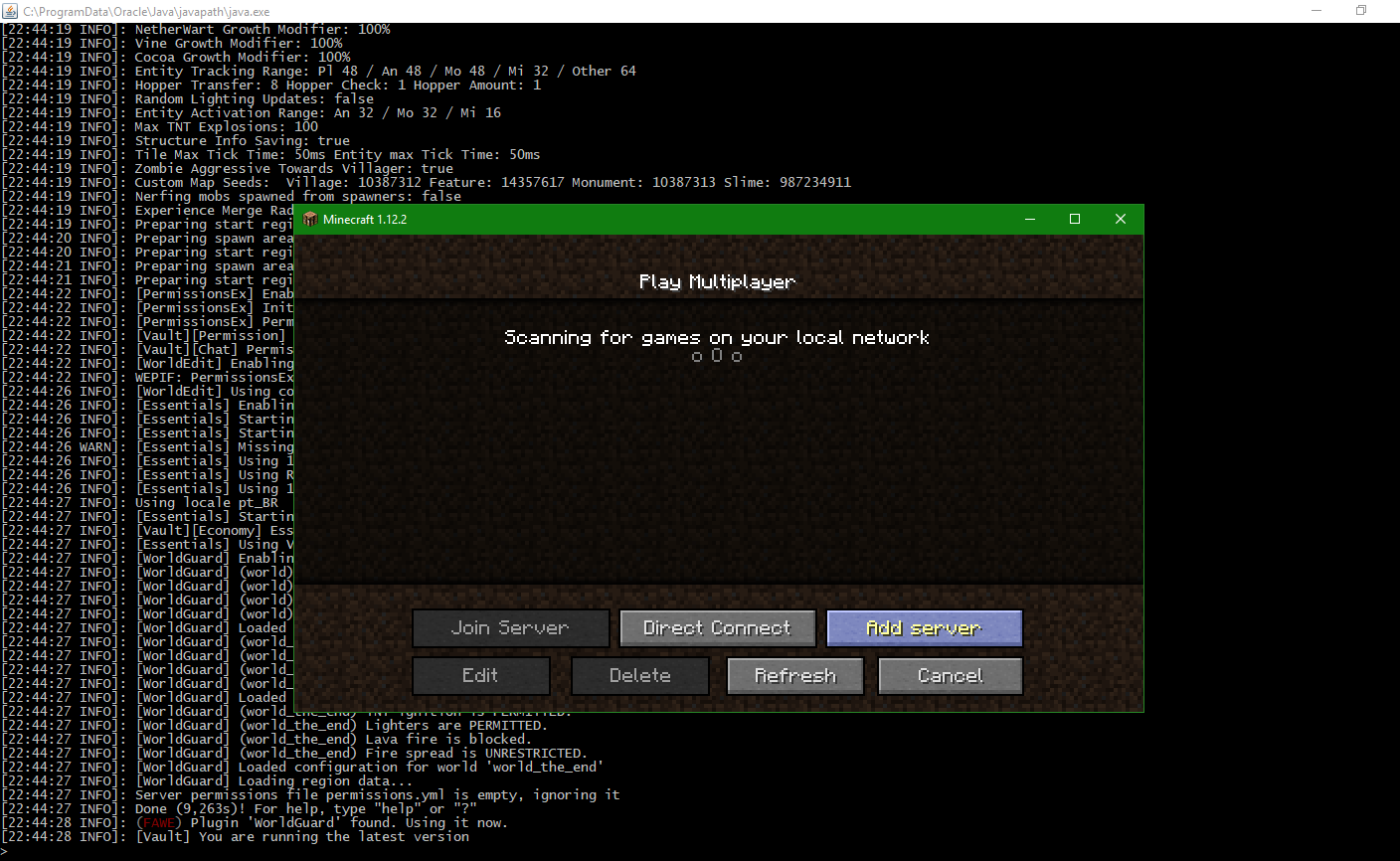Click 'Zombie Aggressive Towards Villager: true' line
This screenshot has width=1400, height=861.
tap(228, 169)
